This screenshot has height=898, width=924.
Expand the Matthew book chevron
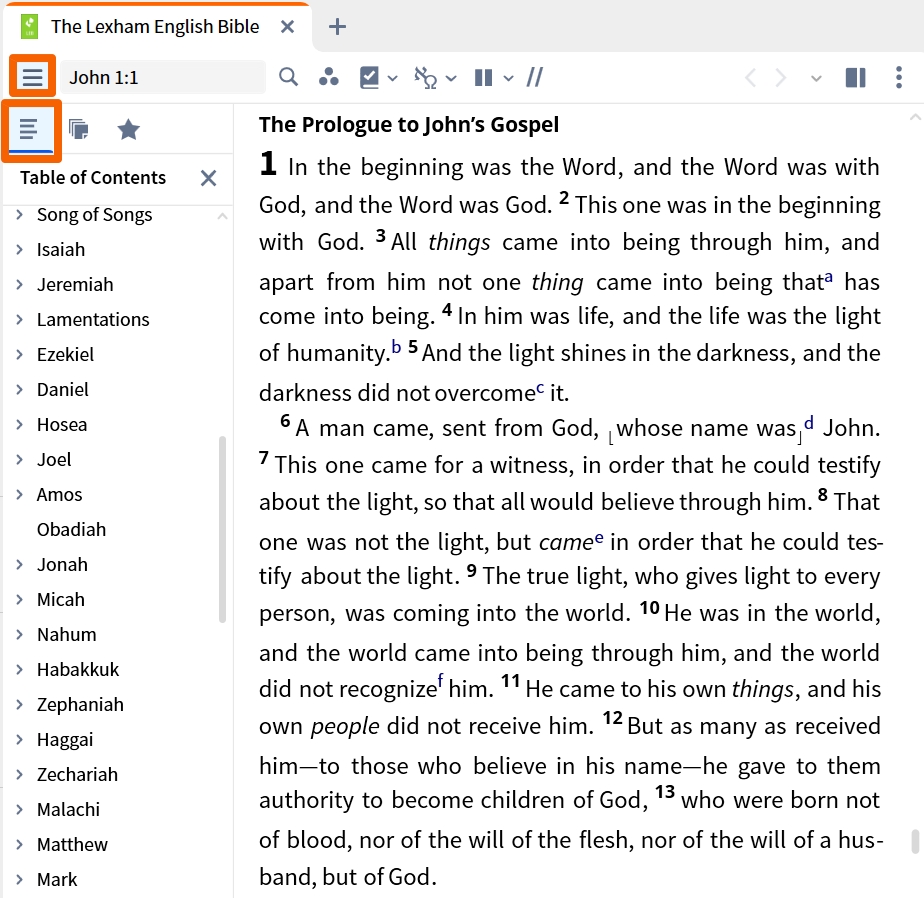[x=19, y=844]
